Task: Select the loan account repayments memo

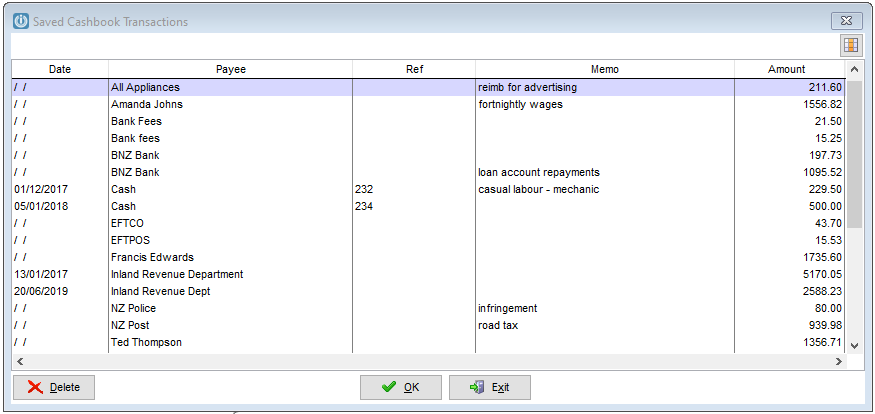Action: [x=539, y=172]
